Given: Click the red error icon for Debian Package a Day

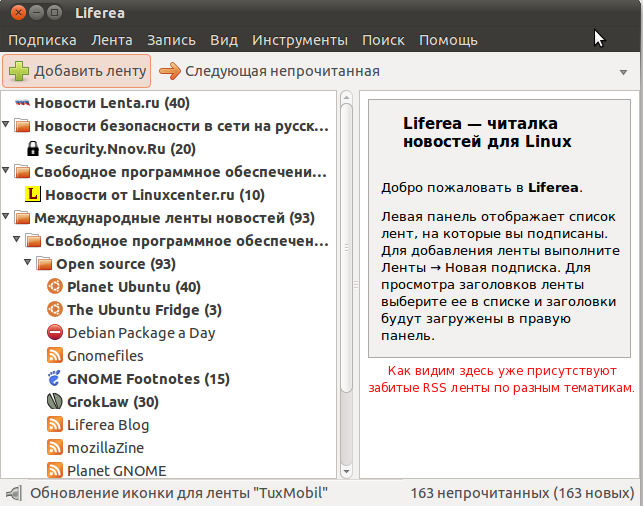Looking at the screenshot, I should tap(55, 332).
